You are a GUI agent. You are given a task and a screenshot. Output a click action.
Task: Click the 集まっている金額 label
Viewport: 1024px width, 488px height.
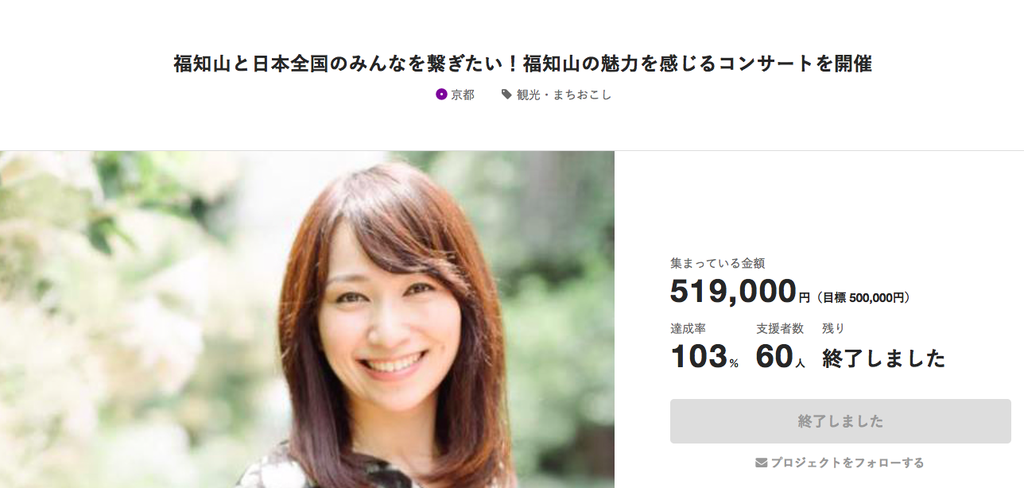point(718,264)
